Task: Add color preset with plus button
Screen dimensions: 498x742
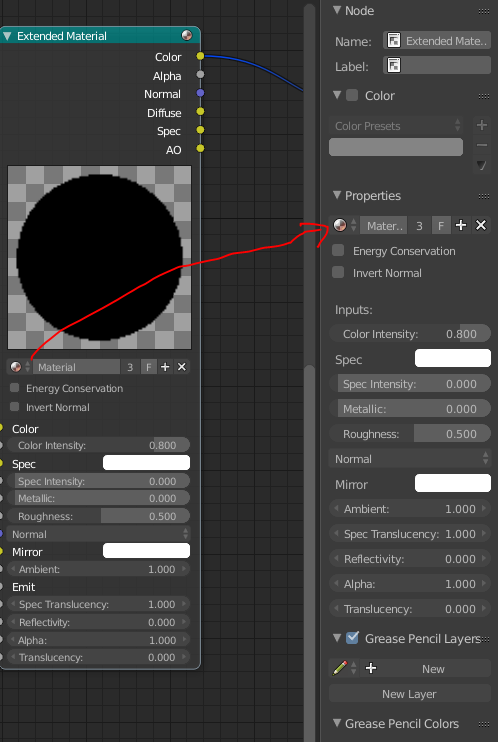Action: 481,125
